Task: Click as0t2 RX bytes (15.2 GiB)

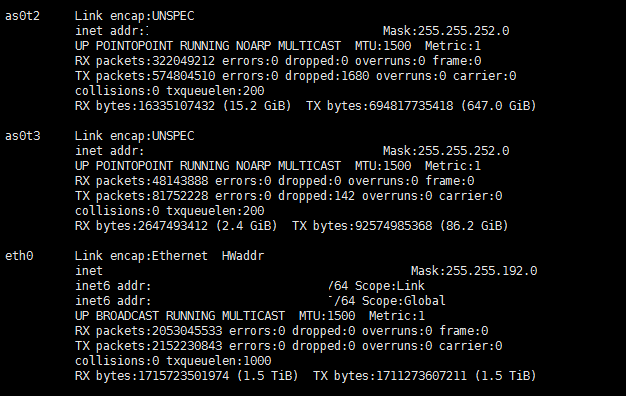Action: coord(183,106)
